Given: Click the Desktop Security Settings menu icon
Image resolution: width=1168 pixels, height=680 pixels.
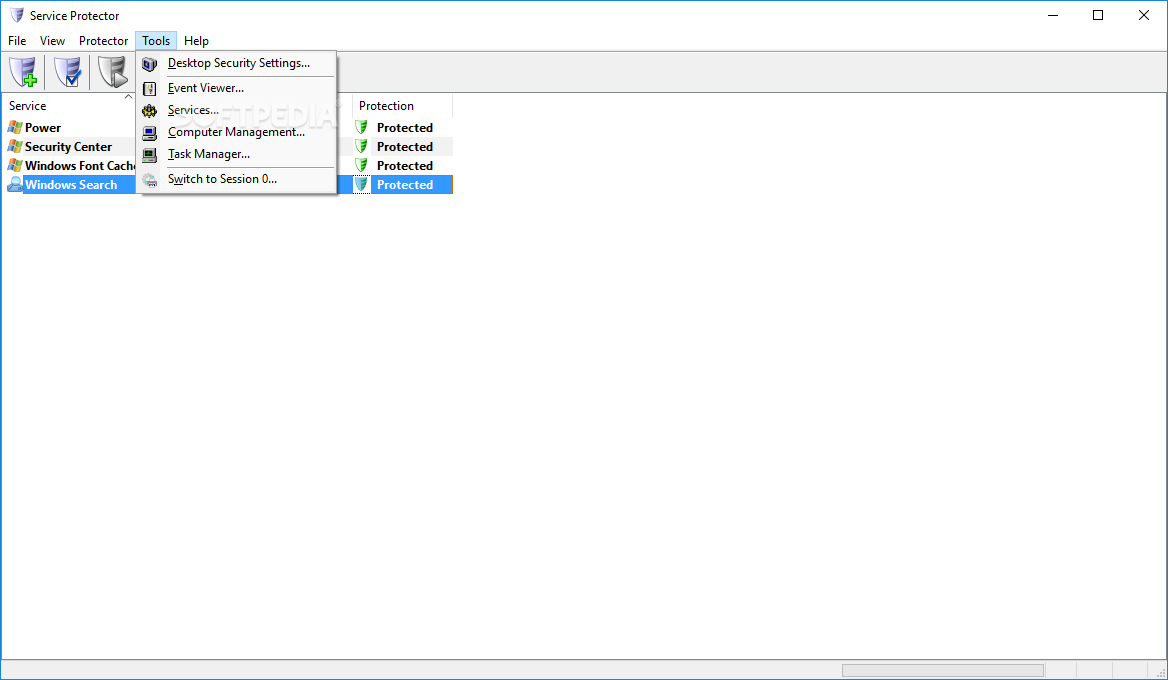Looking at the screenshot, I should (x=150, y=64).
